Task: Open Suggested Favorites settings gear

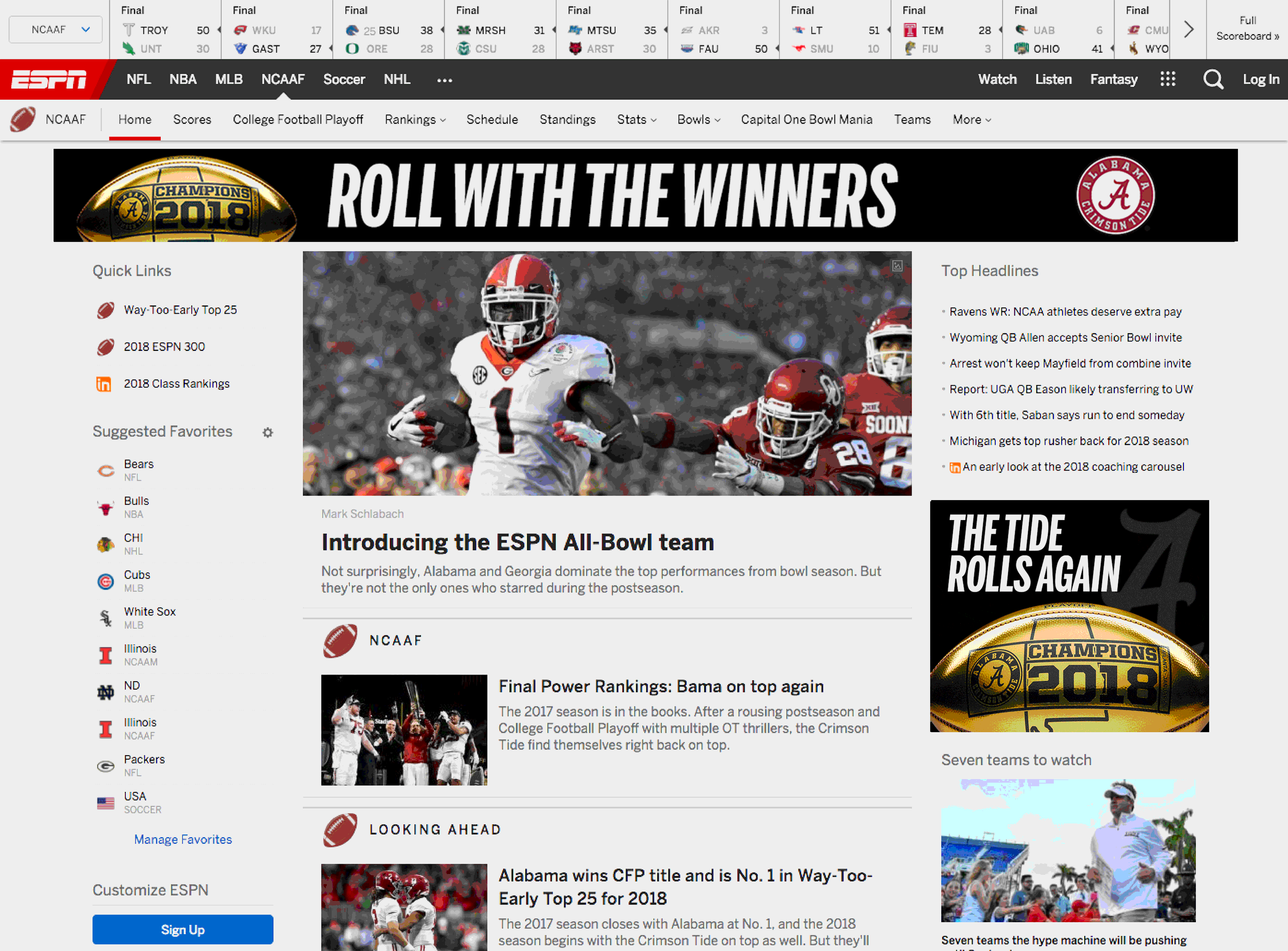Action: click(267, 432)
